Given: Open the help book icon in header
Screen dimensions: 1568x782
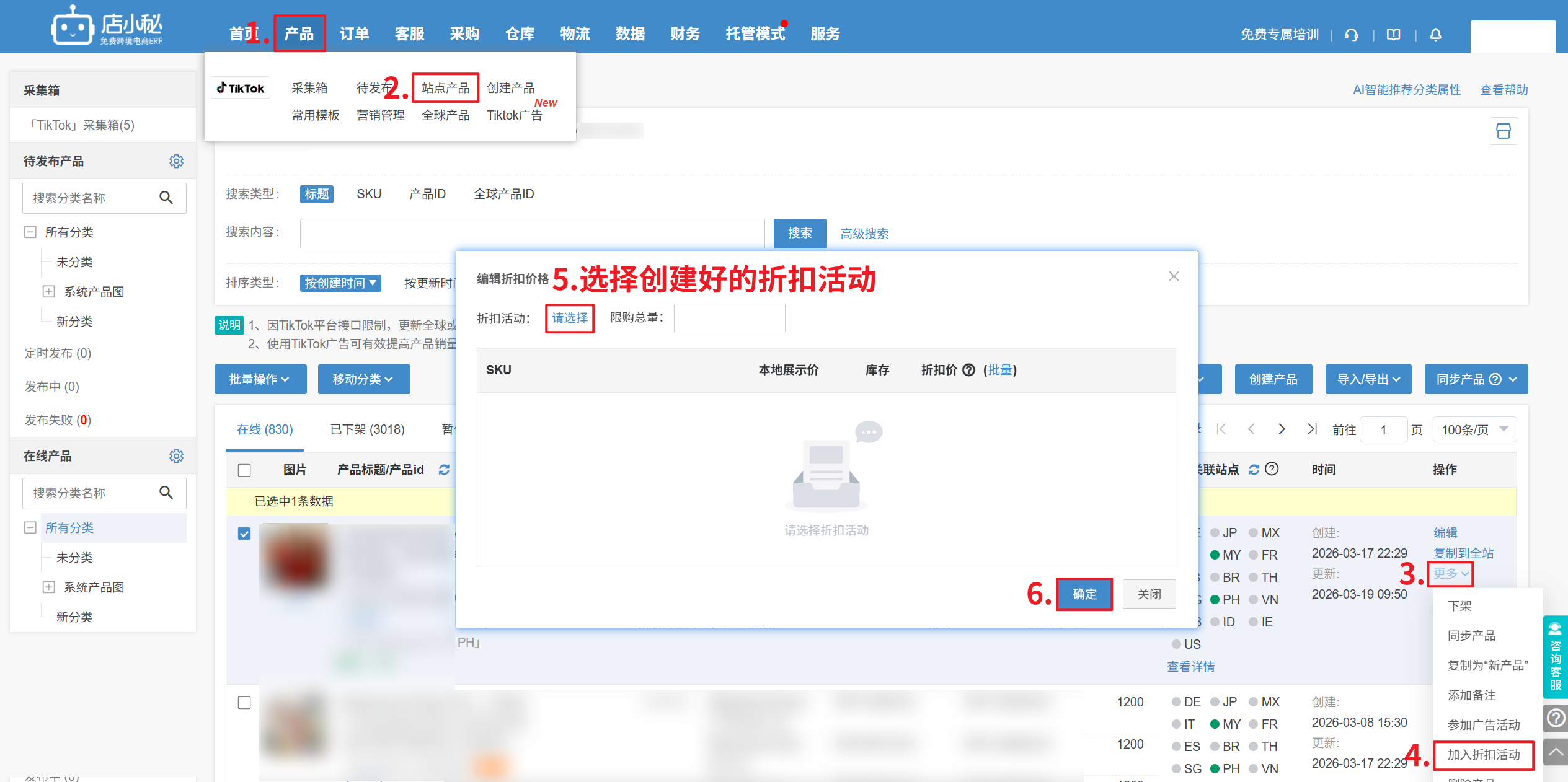Looking at the screenshot, I should (1393, 35).
